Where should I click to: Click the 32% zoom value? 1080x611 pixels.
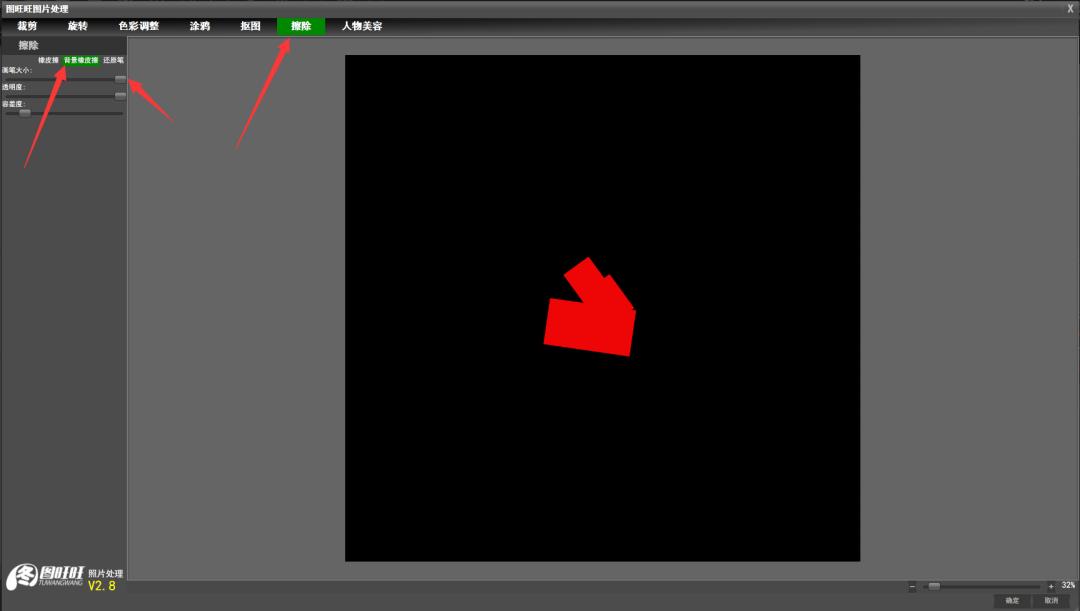click(1068, 586)
